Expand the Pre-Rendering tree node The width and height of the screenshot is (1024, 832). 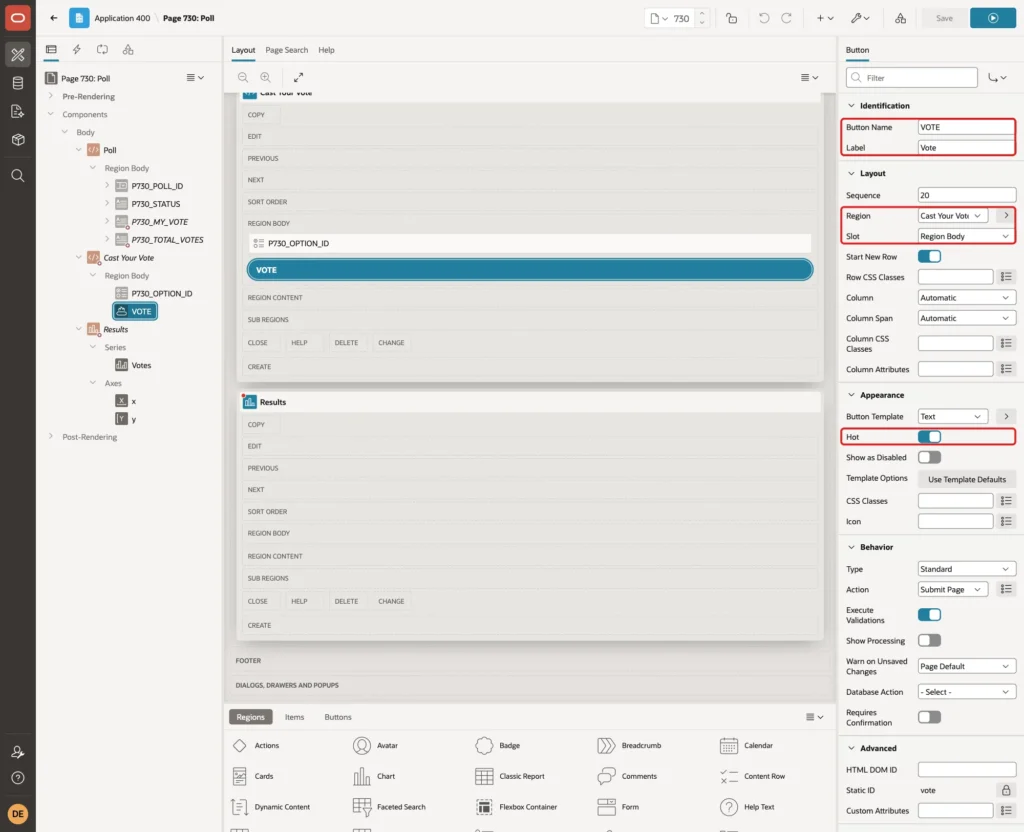51,96
